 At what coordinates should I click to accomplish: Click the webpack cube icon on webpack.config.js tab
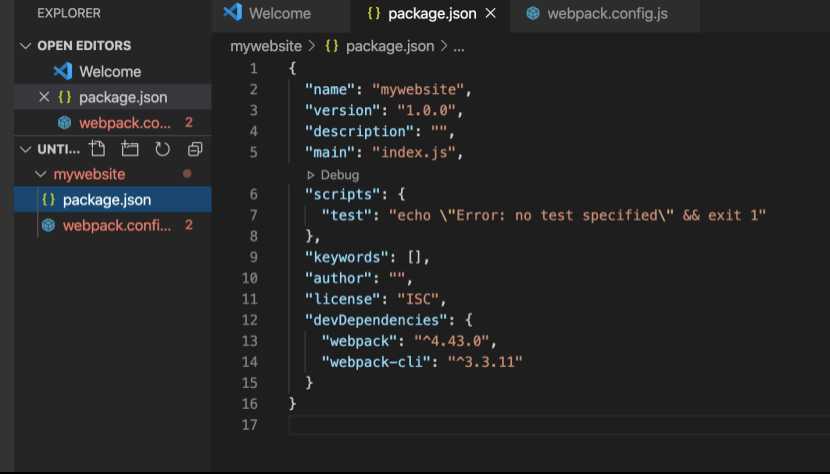coord(533,14)
